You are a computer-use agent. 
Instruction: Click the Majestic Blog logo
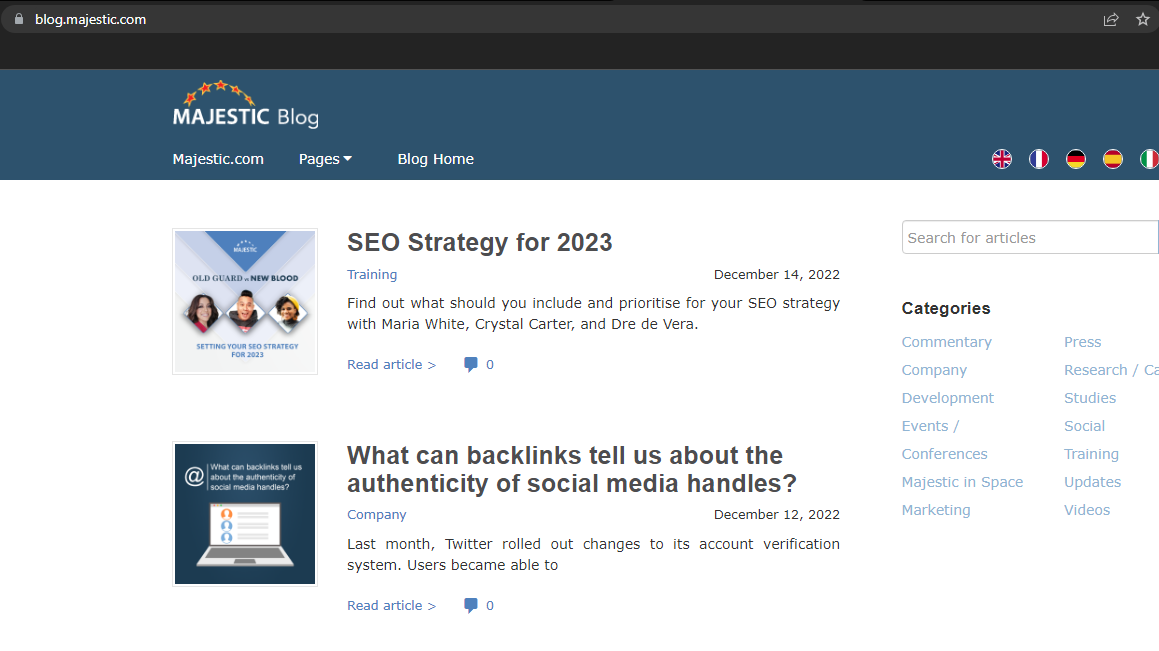click(245, 104)
